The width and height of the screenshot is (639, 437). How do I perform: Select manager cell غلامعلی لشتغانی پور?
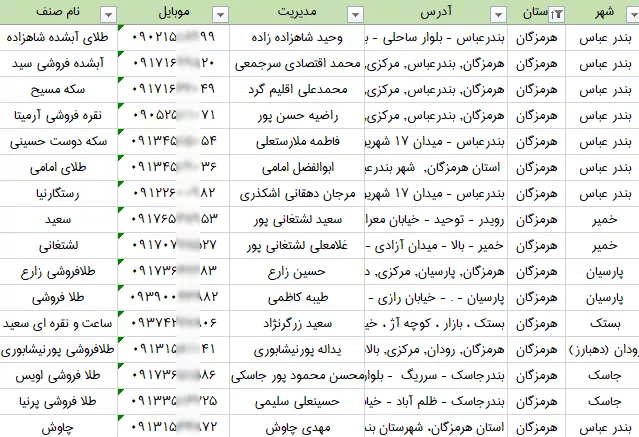297,246
